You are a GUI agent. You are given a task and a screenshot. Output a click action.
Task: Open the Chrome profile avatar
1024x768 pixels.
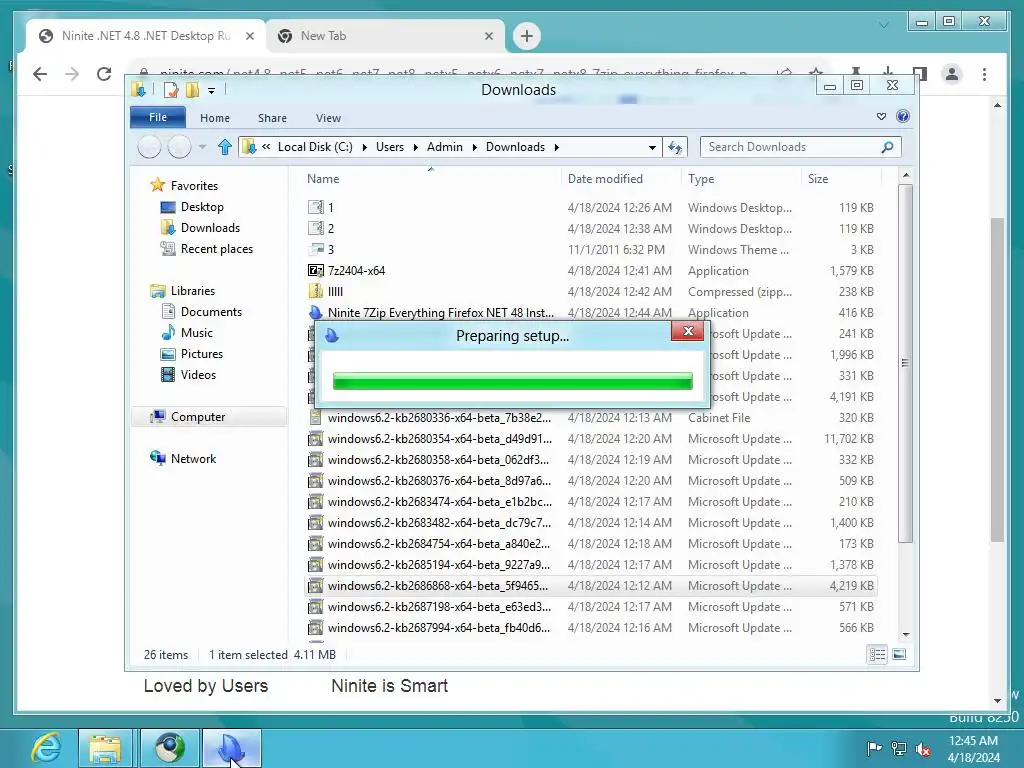[952, 74]
